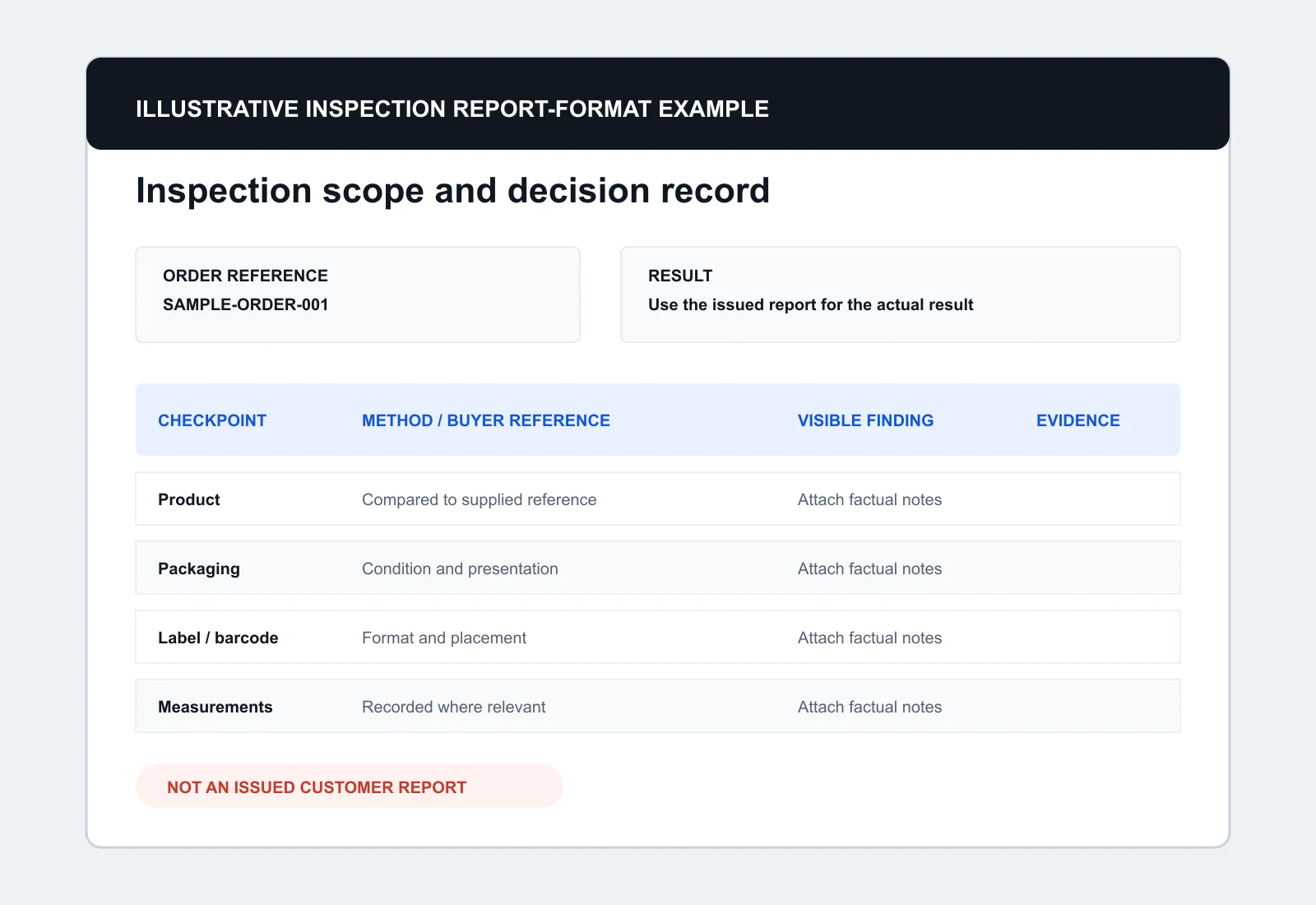Image resolution: width=1316 pixels, height=905 pixels.
Task: Click the 'VISIBLE FINDING' column header
Action: [865, 420]
